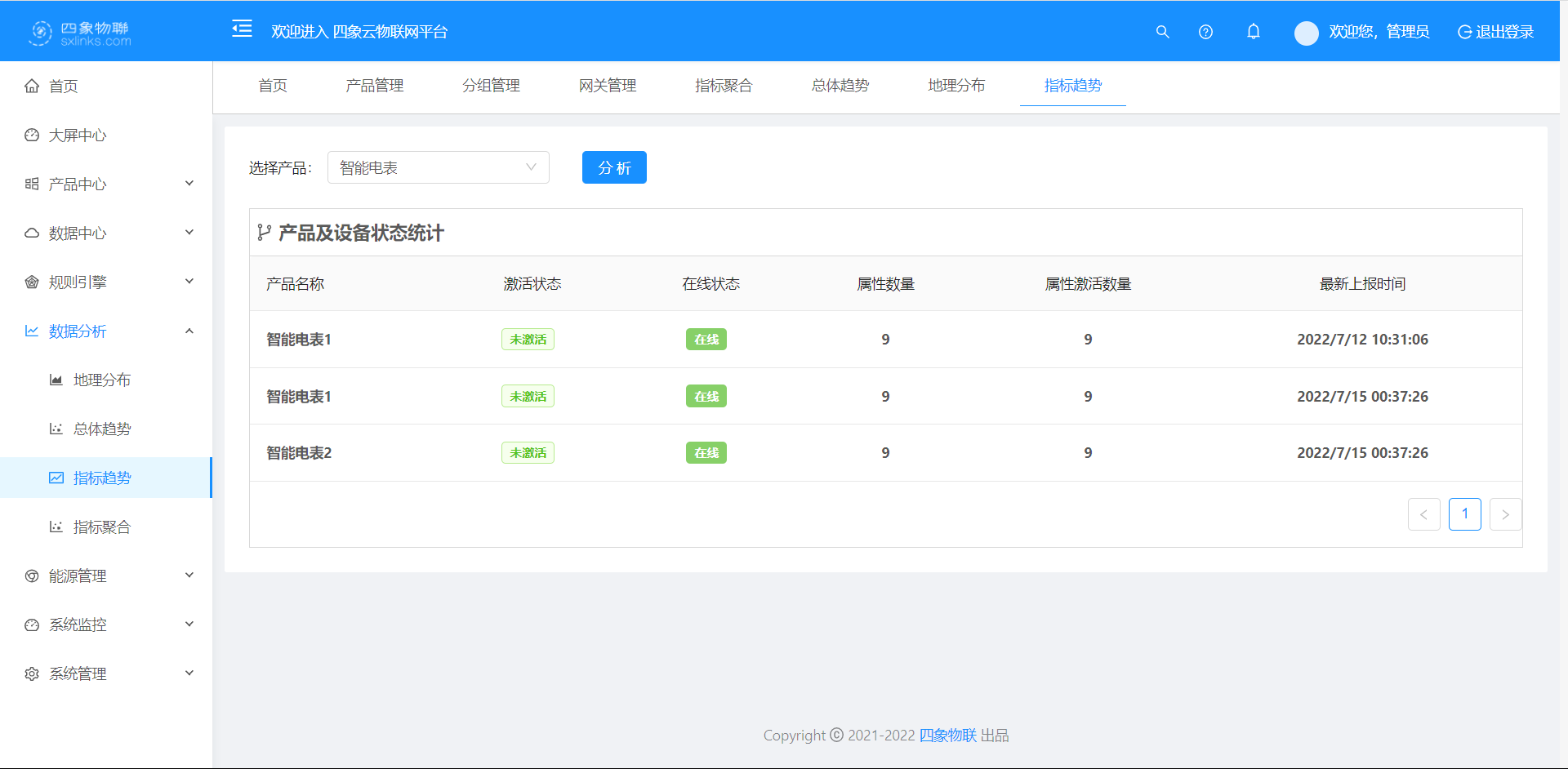Click the user avatar in top bar
This screenshot has width=1568, height=769.
point(1306,33)
